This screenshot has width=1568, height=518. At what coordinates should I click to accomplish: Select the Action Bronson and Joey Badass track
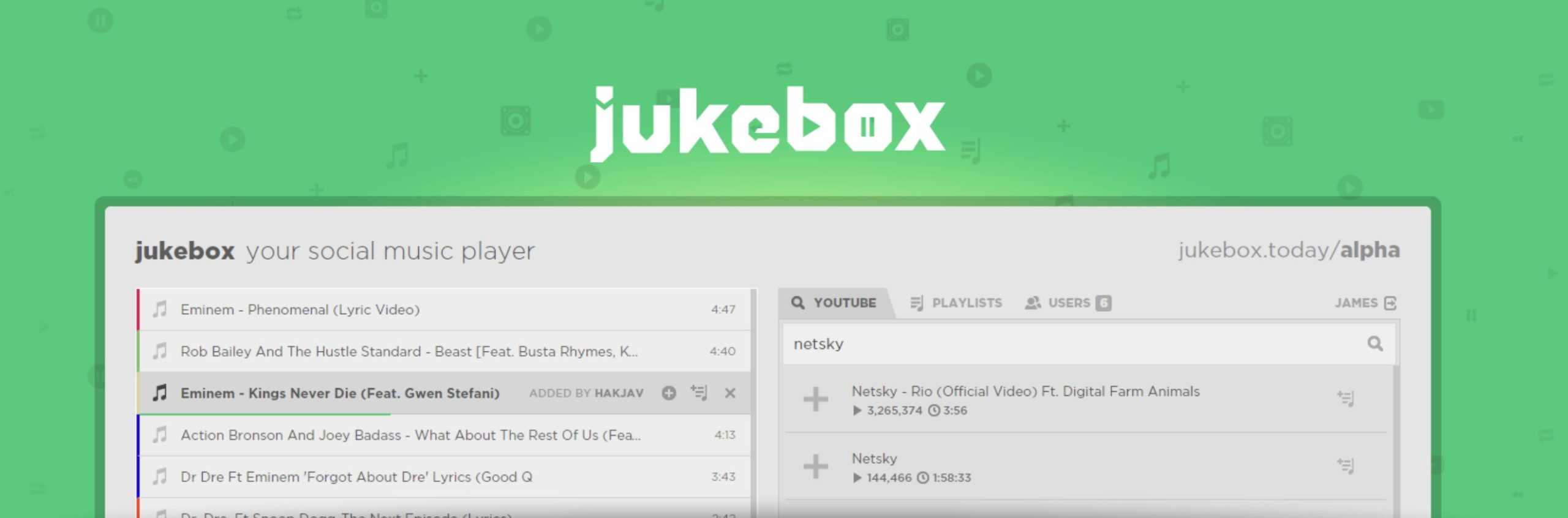click(x=444, y=435)
